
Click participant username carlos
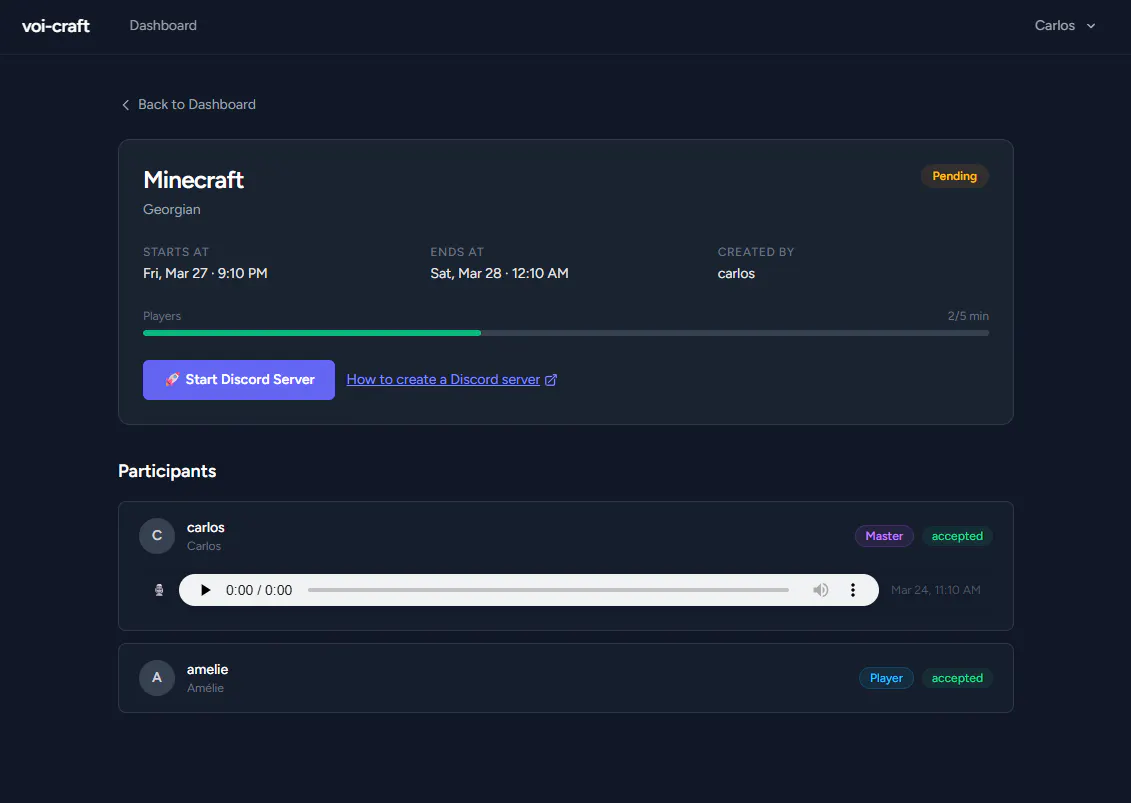click(206, 527)
